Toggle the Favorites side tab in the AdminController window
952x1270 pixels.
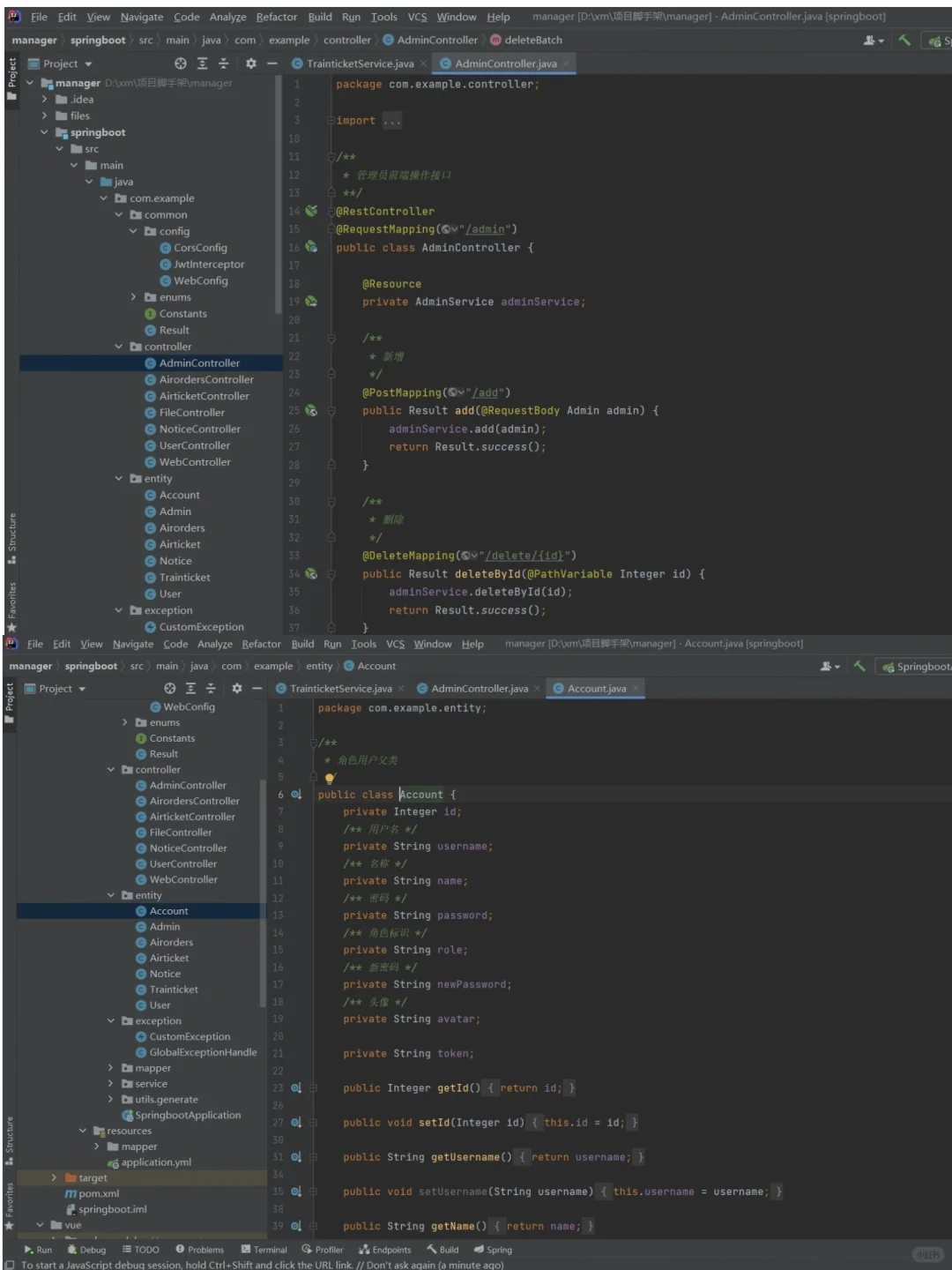click(x=11, y=606)
